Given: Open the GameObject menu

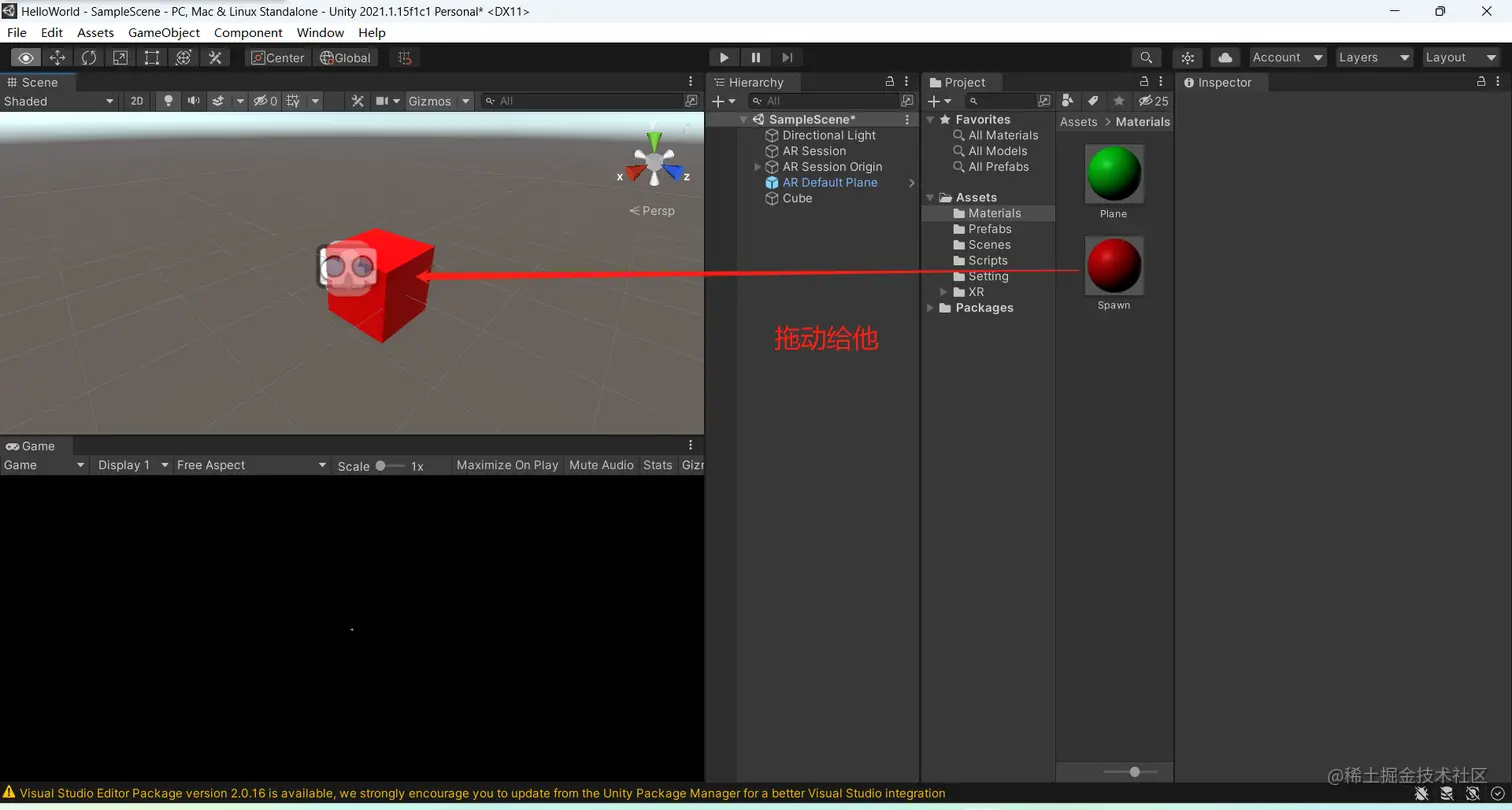Looking at the screenshot, I should tap(164, 33).
